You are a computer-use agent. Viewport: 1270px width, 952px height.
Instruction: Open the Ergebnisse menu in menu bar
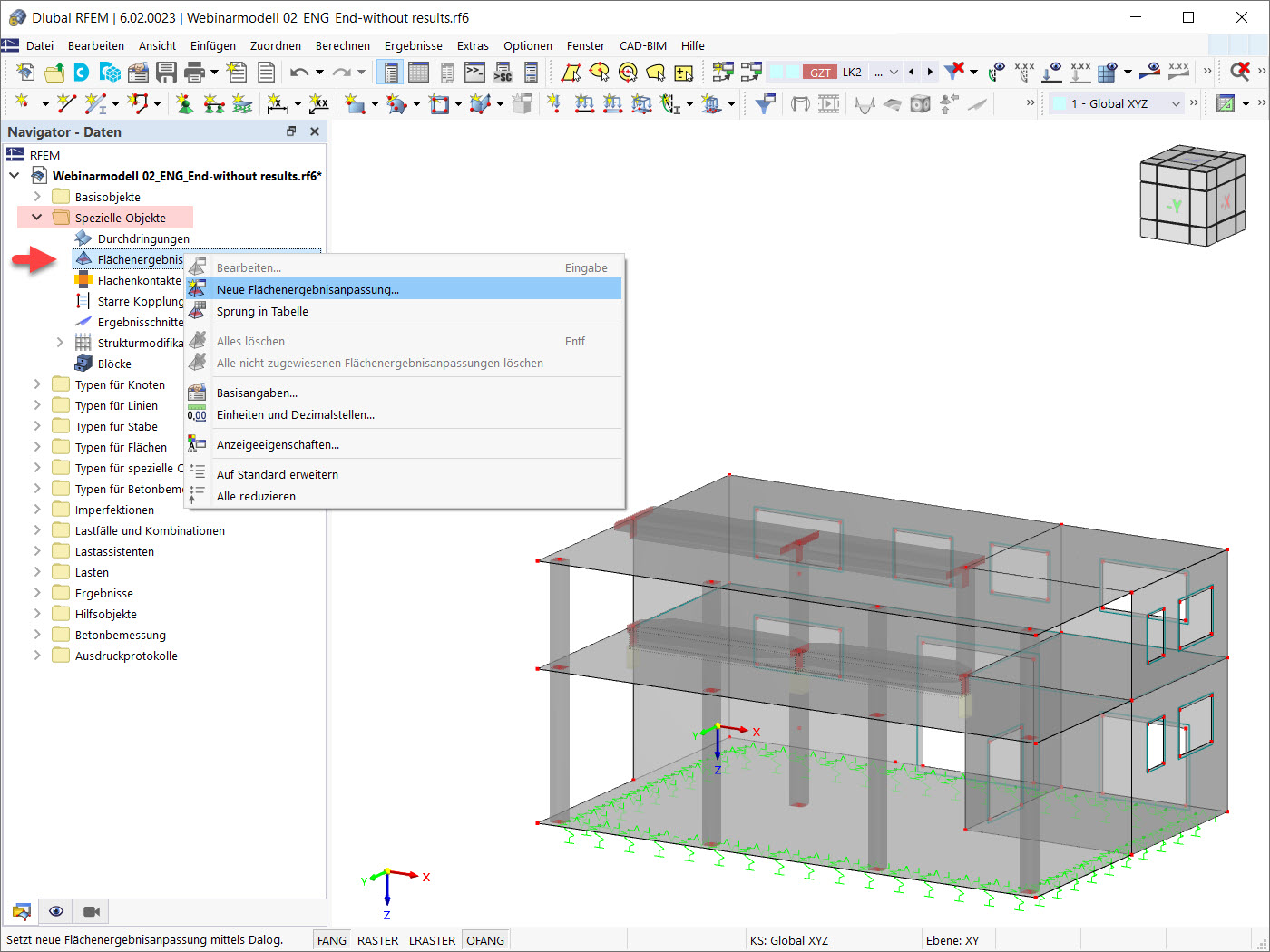pos(414,45)
